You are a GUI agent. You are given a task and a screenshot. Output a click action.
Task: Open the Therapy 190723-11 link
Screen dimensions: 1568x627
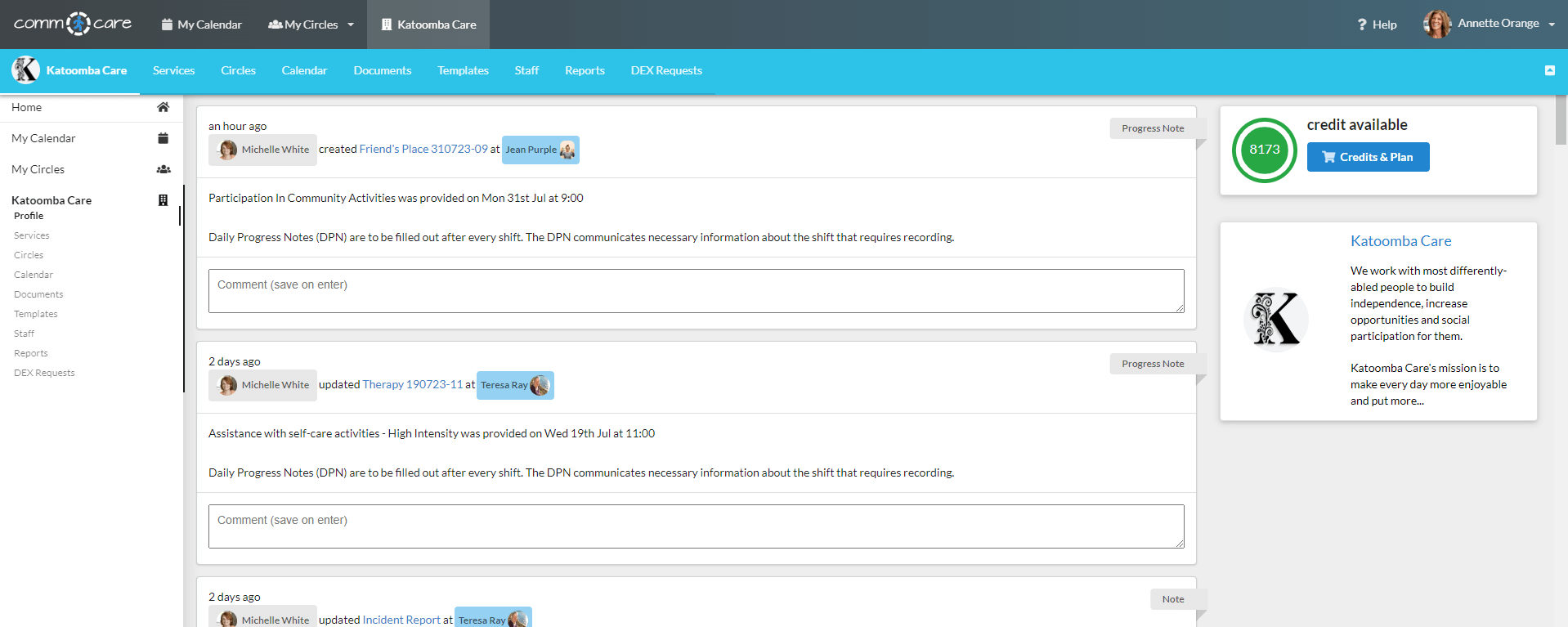pyautogui.click(x=412, y=384)
